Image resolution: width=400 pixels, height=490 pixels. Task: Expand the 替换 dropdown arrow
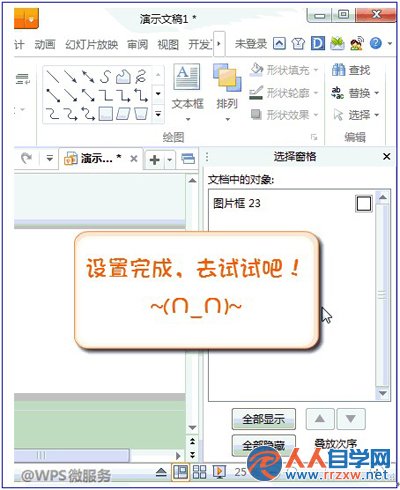click(377, 93)
